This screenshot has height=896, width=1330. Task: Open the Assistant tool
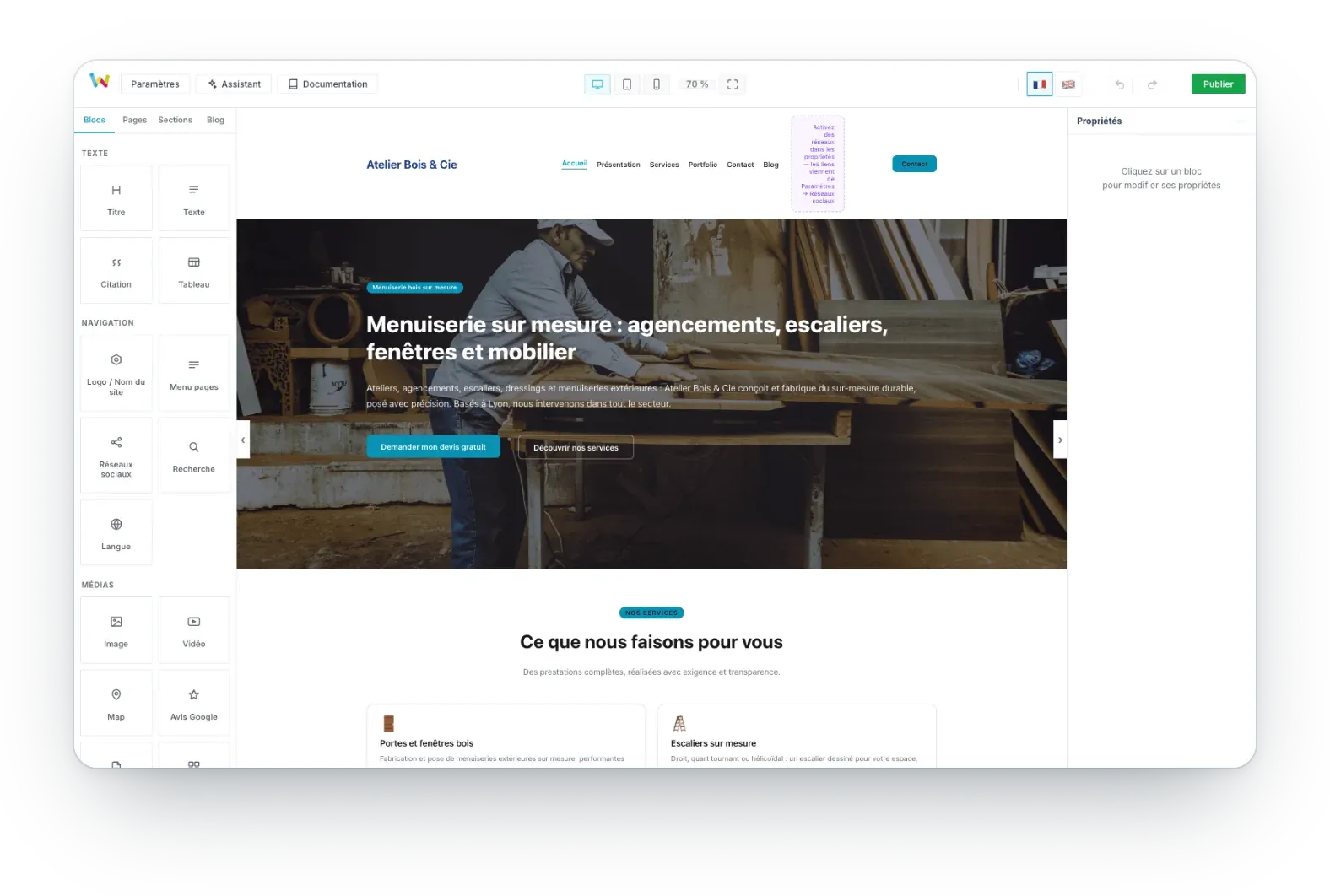[x=235, y=84]
